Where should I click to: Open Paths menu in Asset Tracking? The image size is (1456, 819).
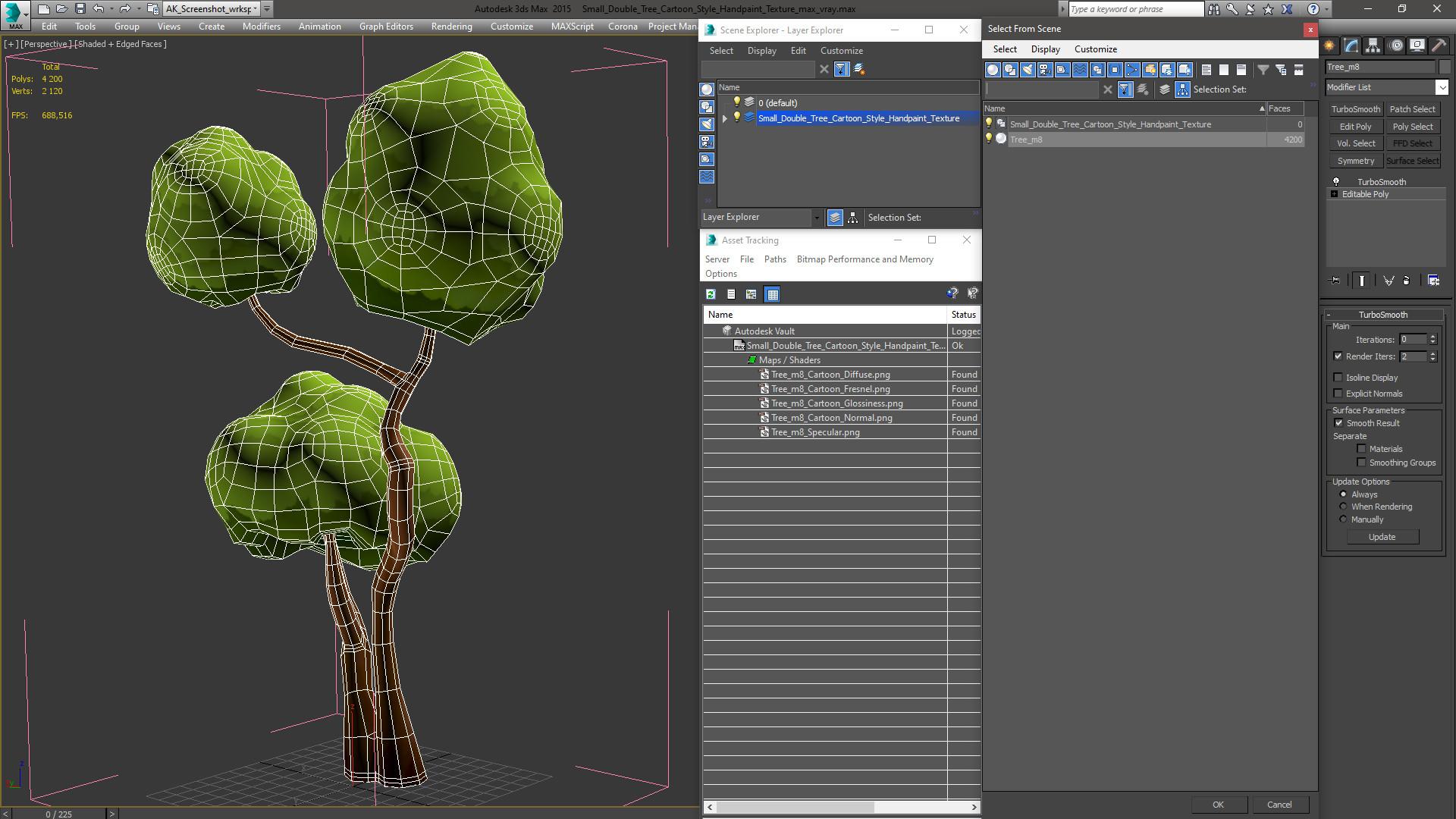775,259
